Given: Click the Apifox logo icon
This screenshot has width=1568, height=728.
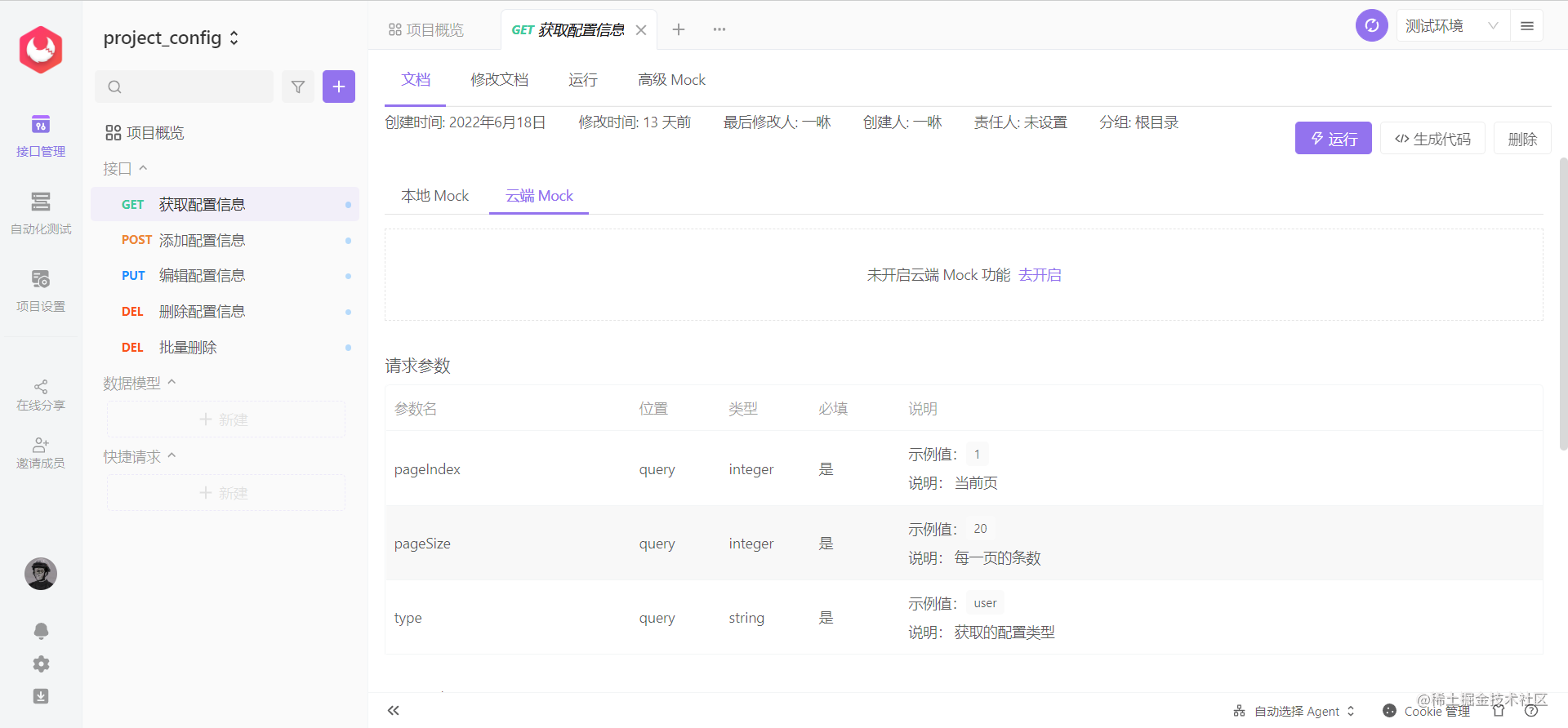Looking at the screenshot, I should pyautogui.click(x=41, y=49).
